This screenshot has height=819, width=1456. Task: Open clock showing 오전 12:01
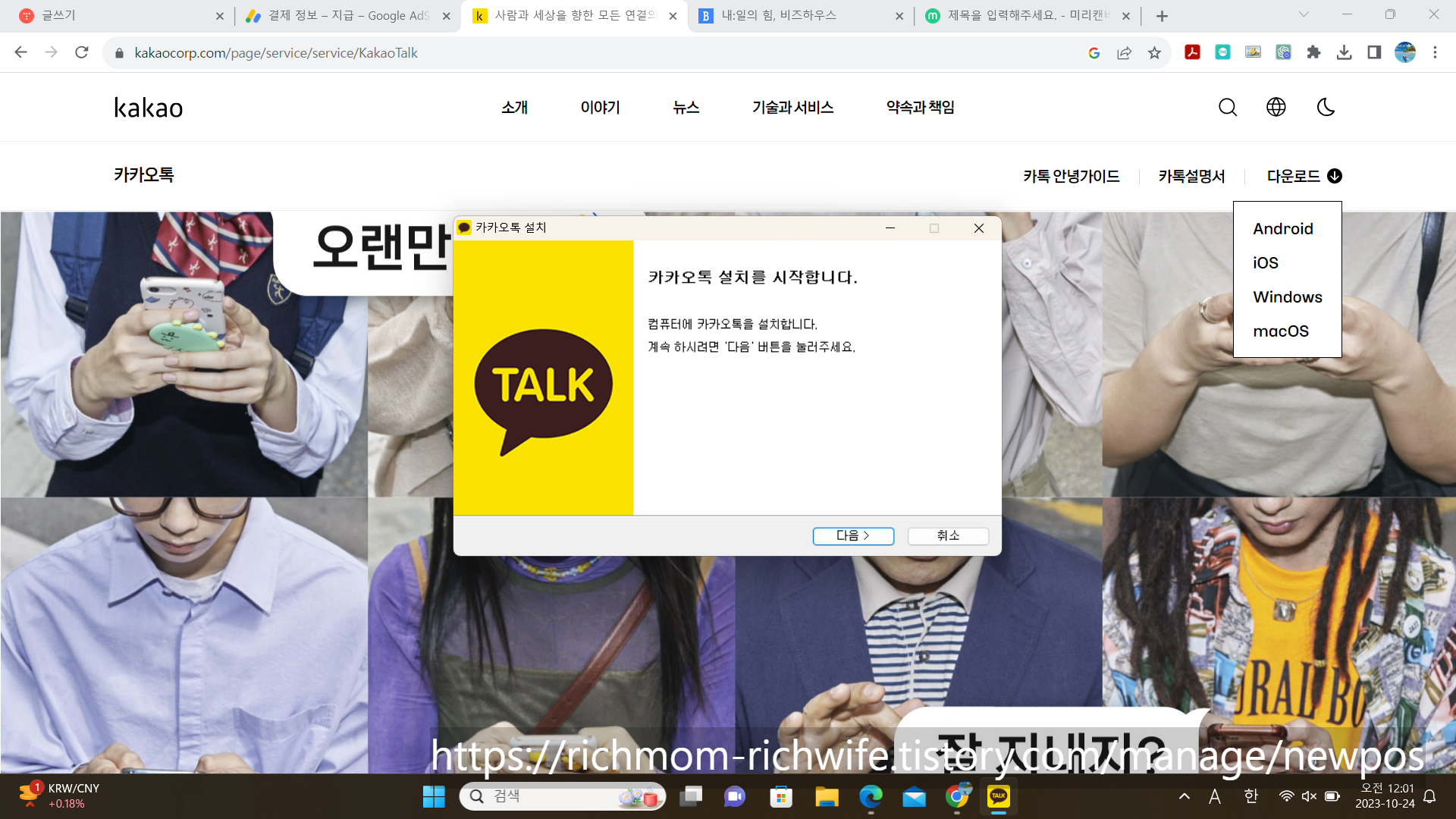click(x=1385, y=796)
